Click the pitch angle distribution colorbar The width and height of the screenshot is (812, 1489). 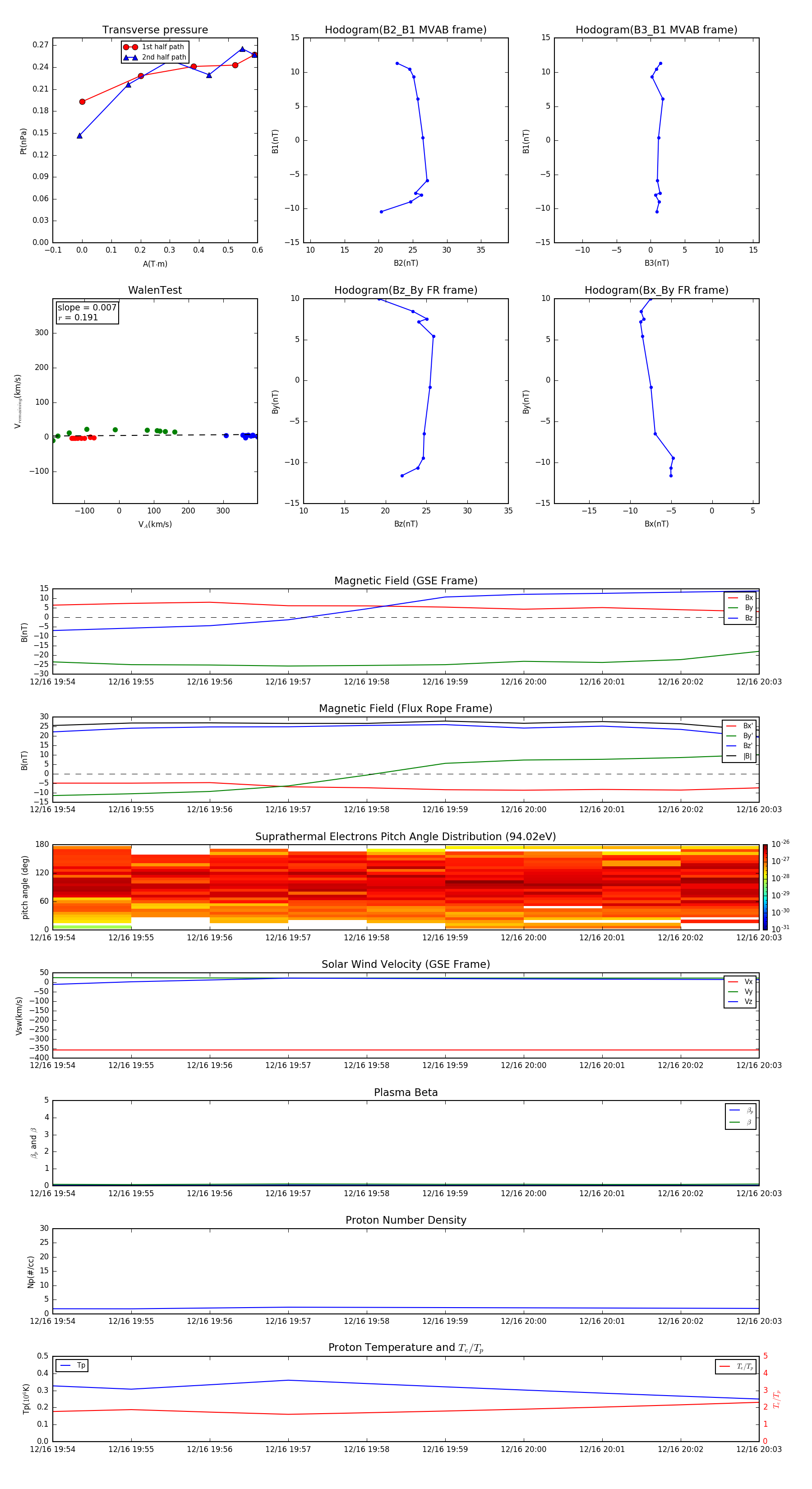click(x=765, y=887)
